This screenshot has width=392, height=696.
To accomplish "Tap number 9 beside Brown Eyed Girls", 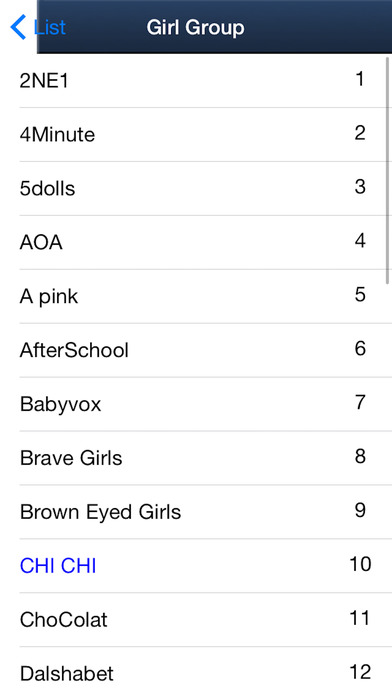I will coord(360,510).
